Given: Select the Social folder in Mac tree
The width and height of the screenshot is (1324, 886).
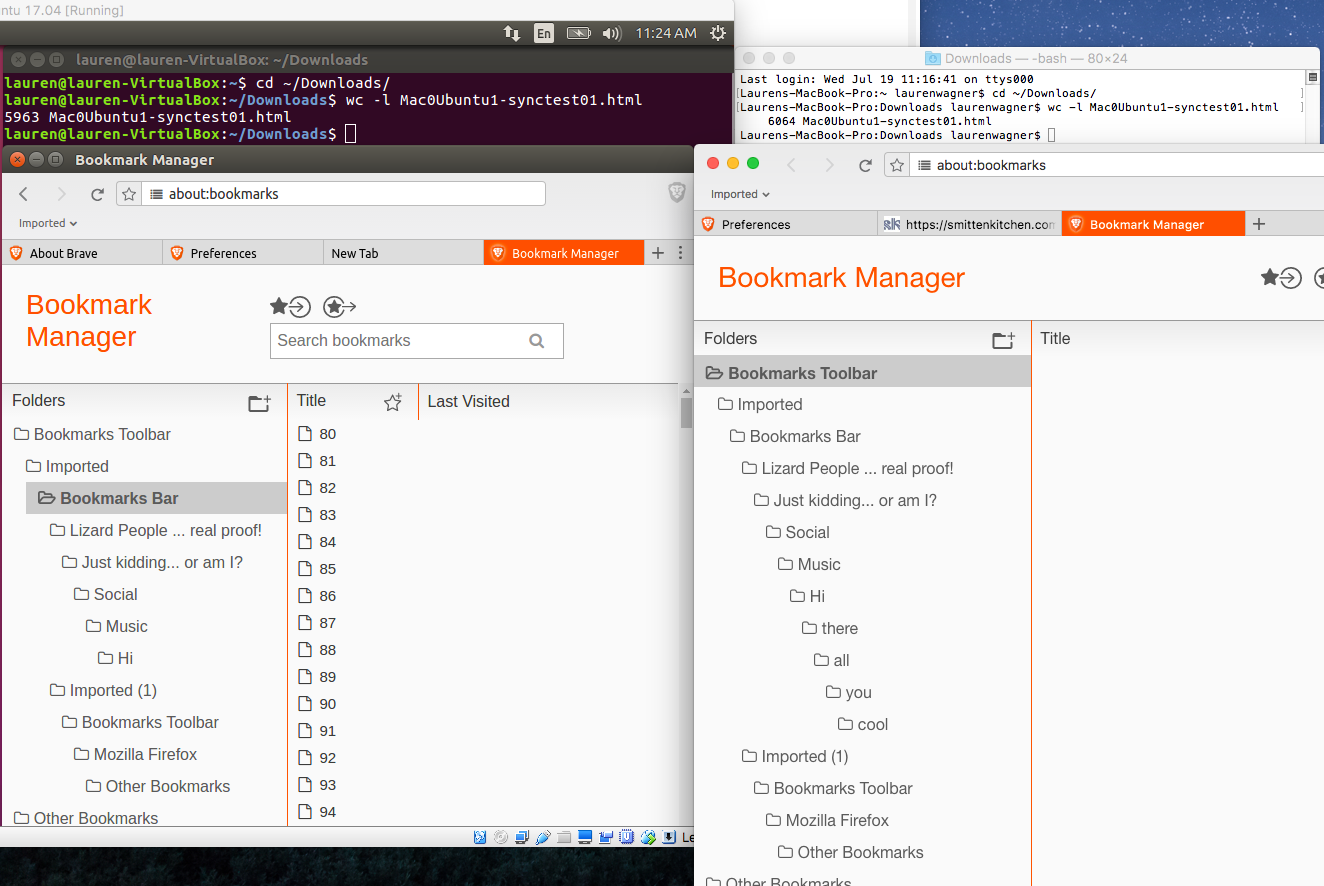Looking at the screenshot, I should tap(797, 532).
